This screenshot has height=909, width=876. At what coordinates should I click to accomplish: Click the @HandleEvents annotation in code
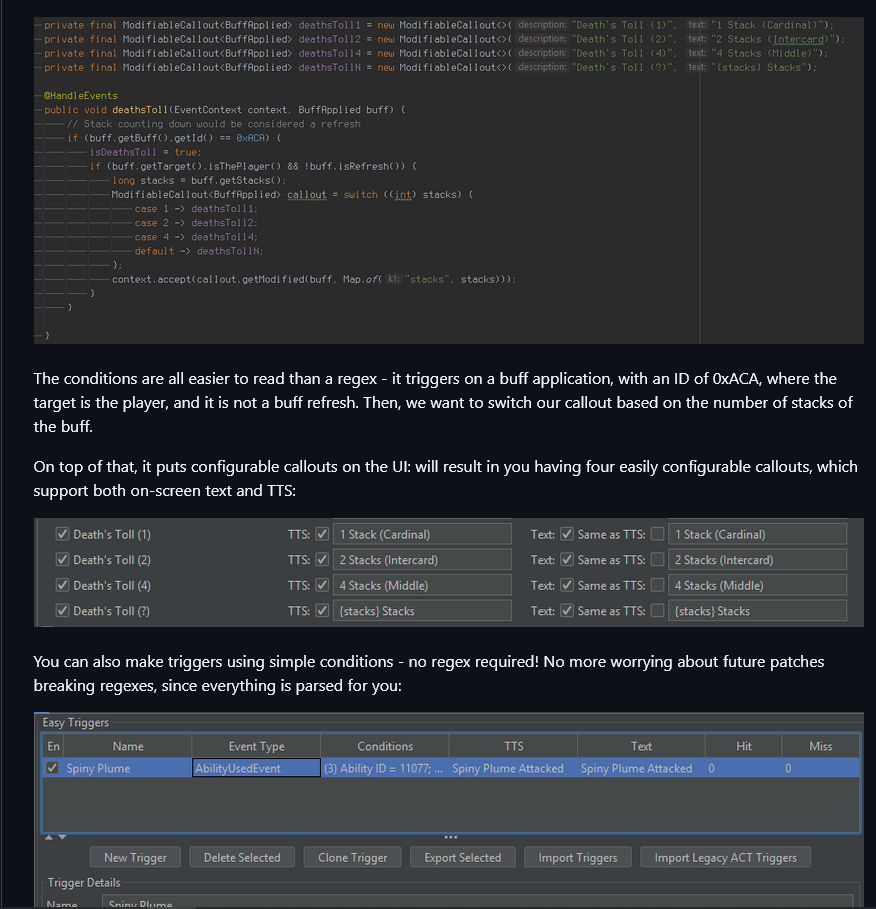[x=81, y=96]
